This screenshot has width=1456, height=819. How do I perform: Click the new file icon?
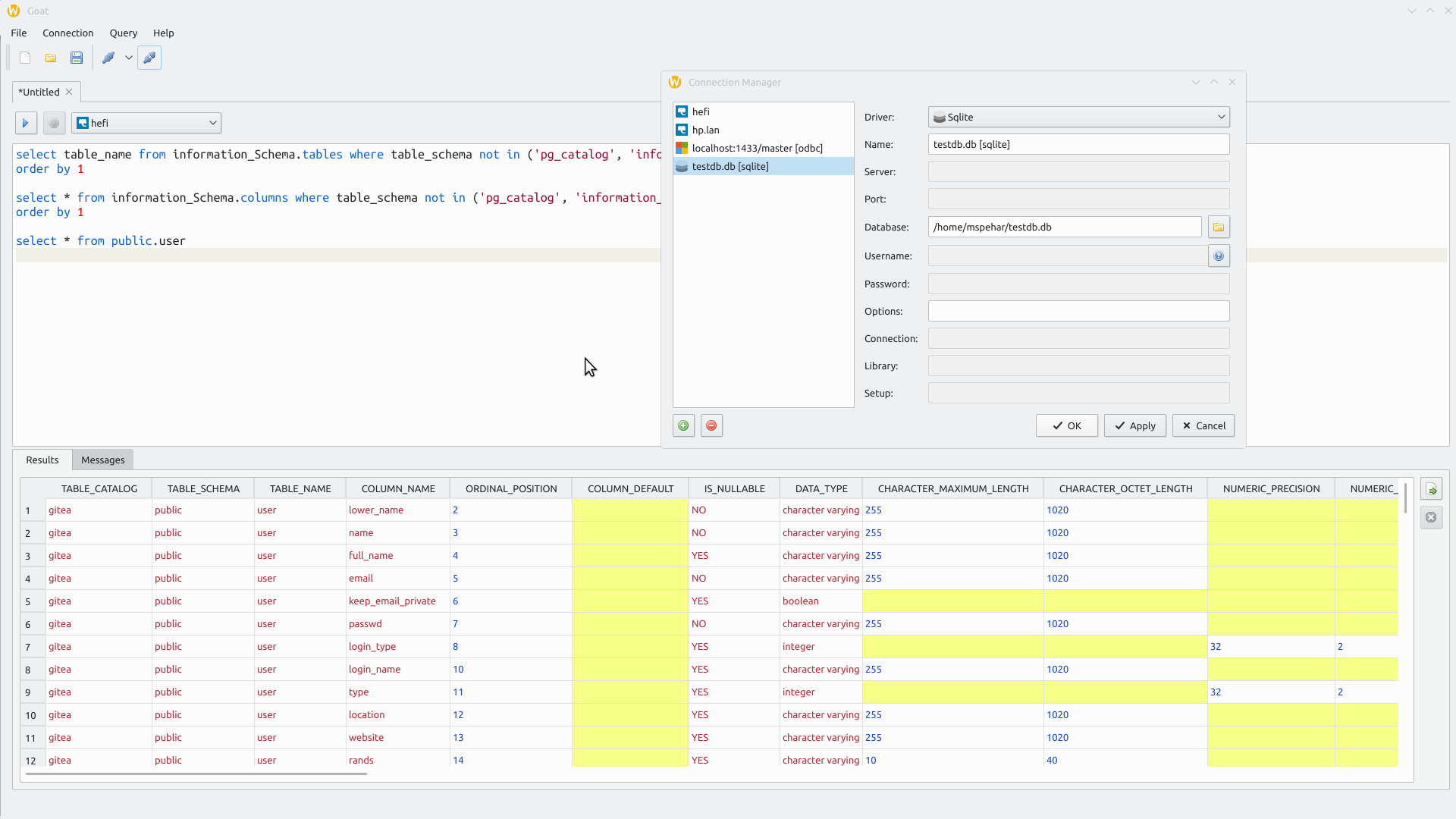(x=25, y=57)
